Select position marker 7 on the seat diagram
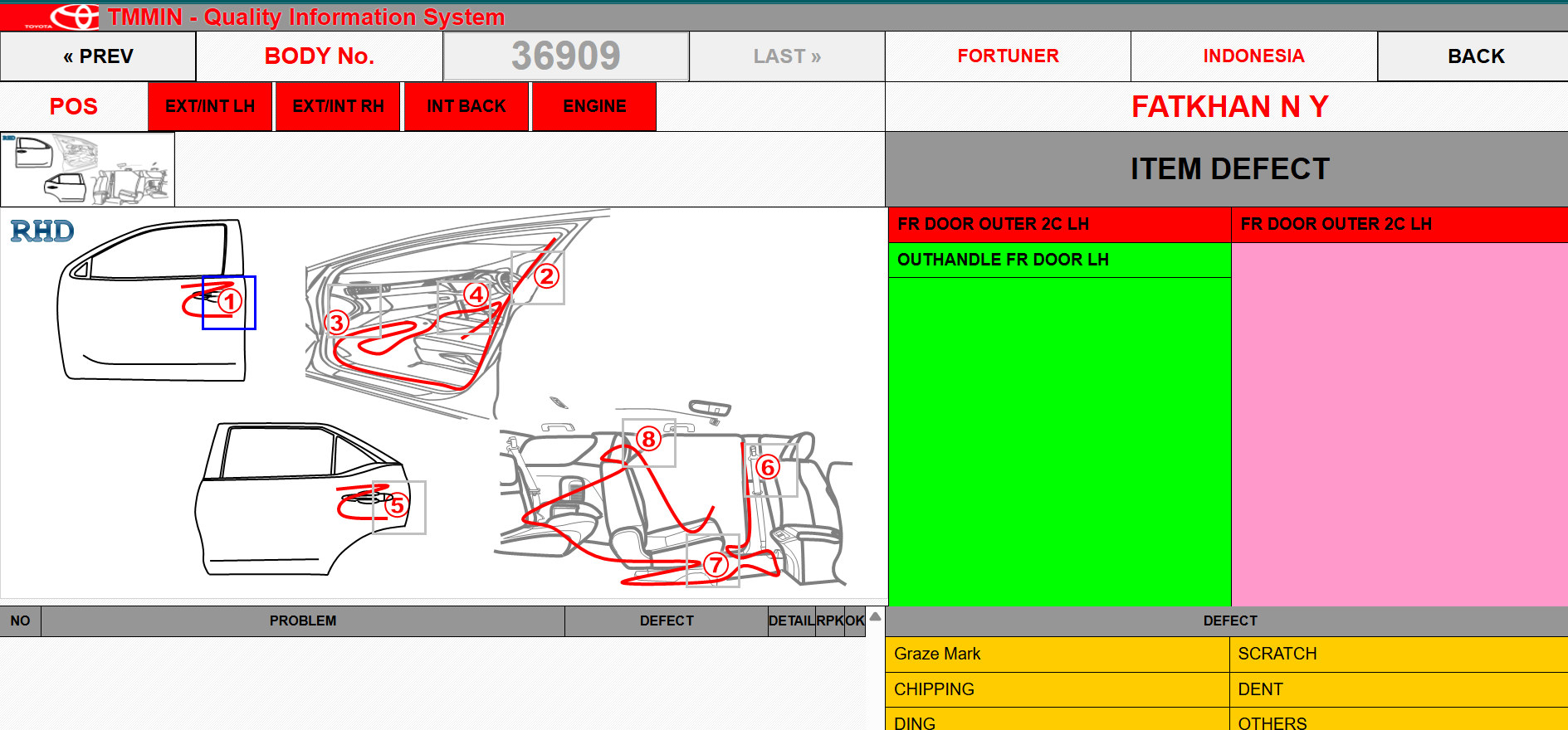The width and height of the screenshot is (1568, 730). pos(713,561)
